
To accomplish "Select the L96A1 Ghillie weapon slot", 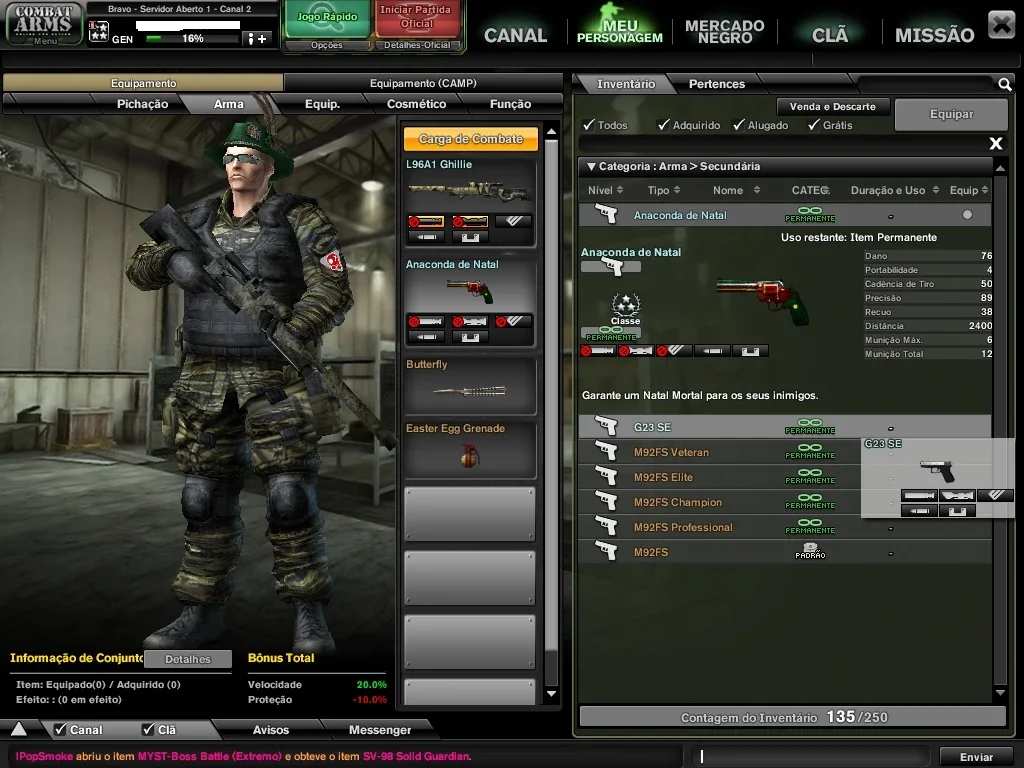I will pos(470,202).
